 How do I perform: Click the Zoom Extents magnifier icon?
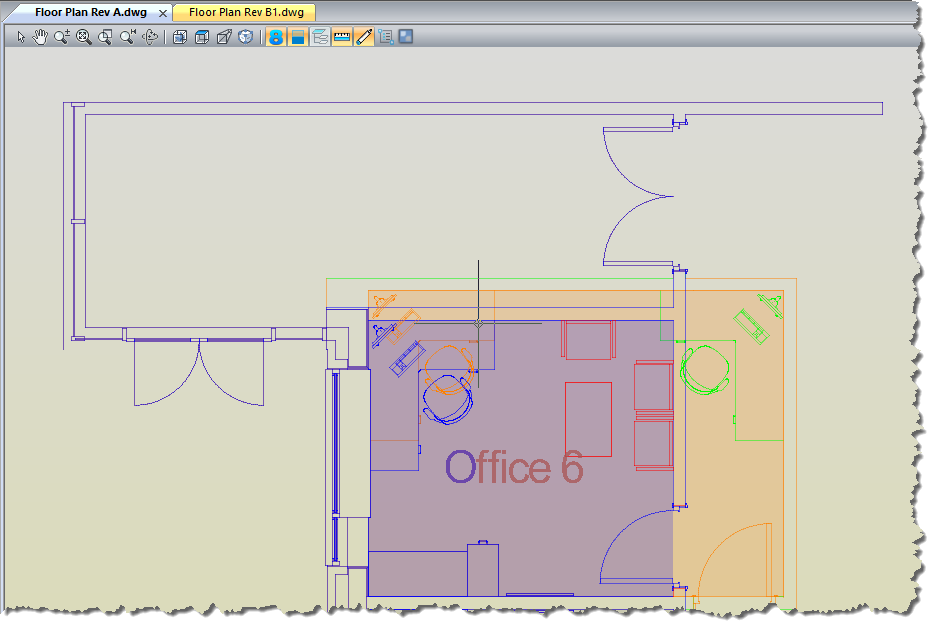[84, 37]
